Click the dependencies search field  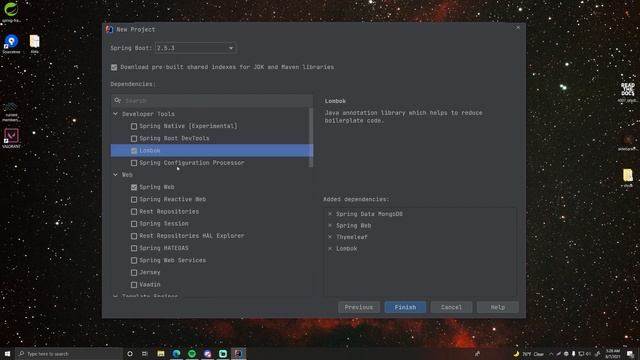(212, 100)
